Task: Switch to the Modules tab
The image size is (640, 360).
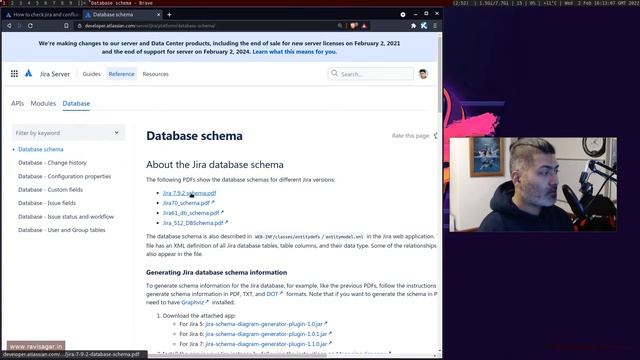Action: (43, 103)
